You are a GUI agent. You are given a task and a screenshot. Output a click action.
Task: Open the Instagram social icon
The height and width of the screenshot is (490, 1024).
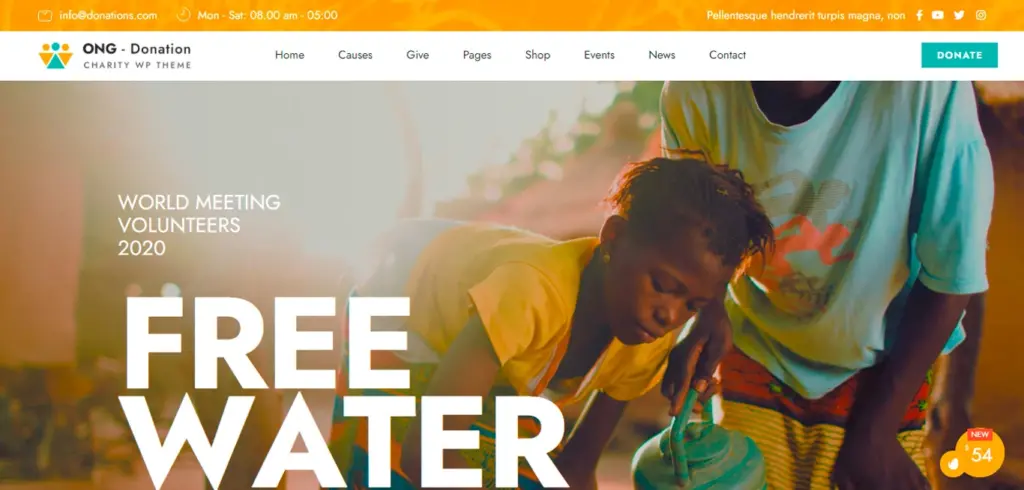(981, 15)
